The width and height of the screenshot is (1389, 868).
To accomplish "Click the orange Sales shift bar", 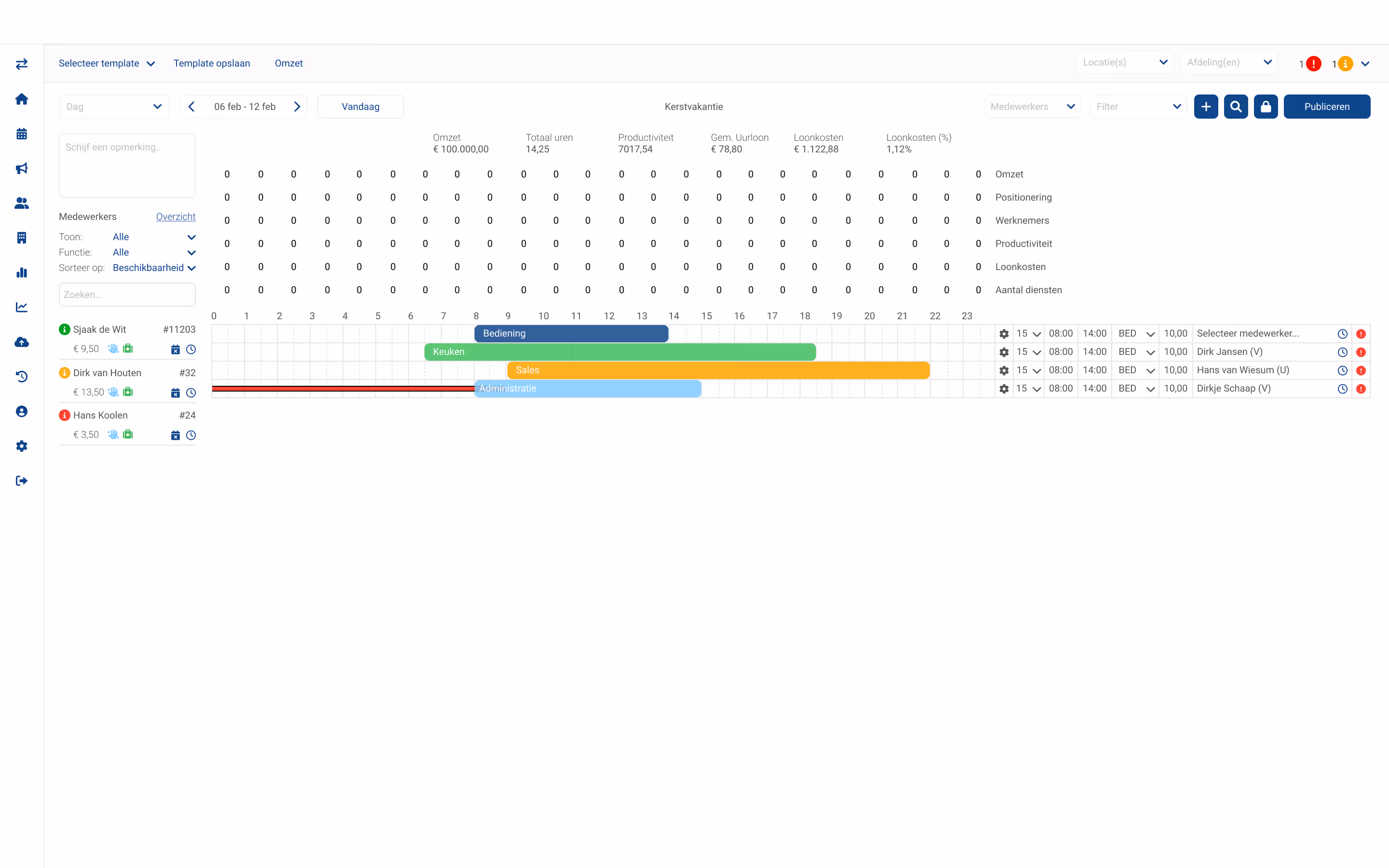I will pos(718,370).
